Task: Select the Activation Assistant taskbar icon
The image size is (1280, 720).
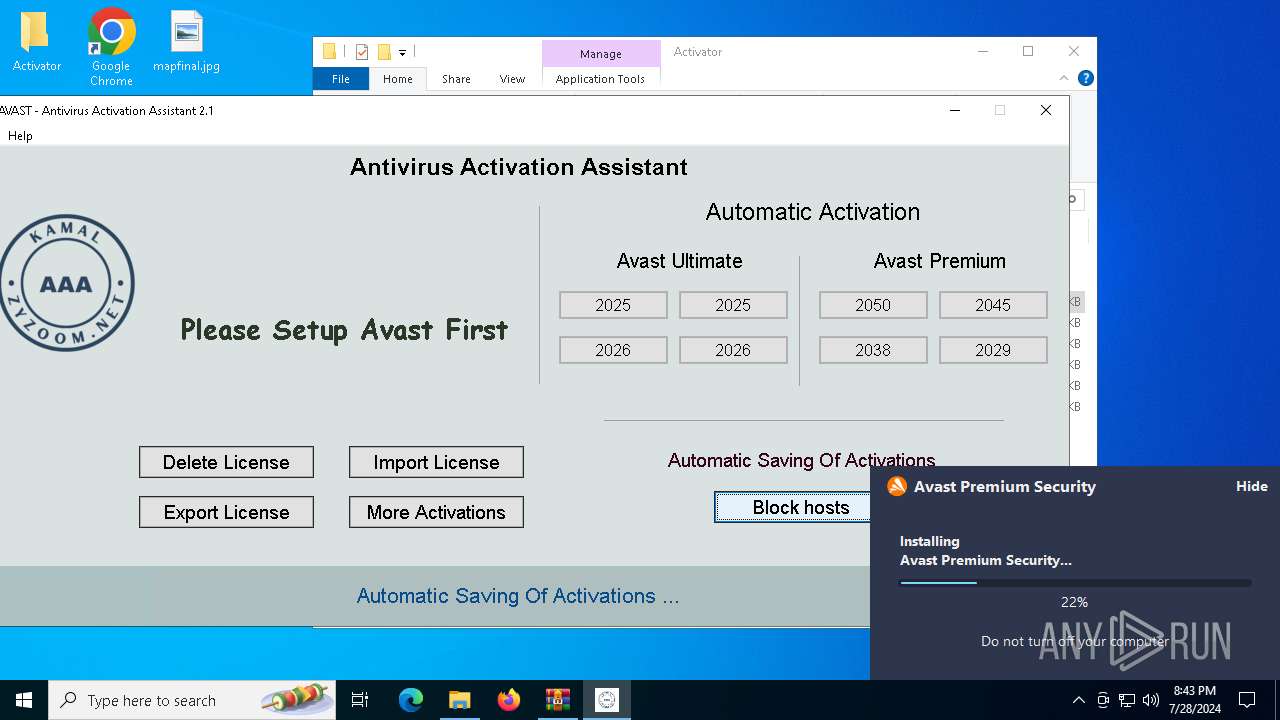Action: 606,700
